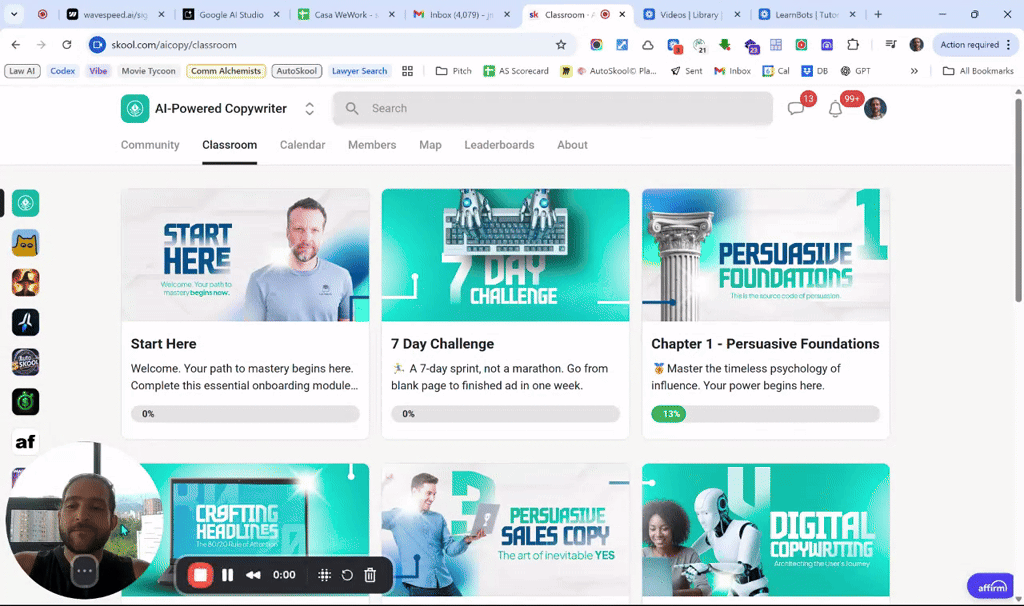Show more bookmarks with double chevron
Viewport: 1024px width, 606px height.
pyautogui.click(x=914, y=71)
